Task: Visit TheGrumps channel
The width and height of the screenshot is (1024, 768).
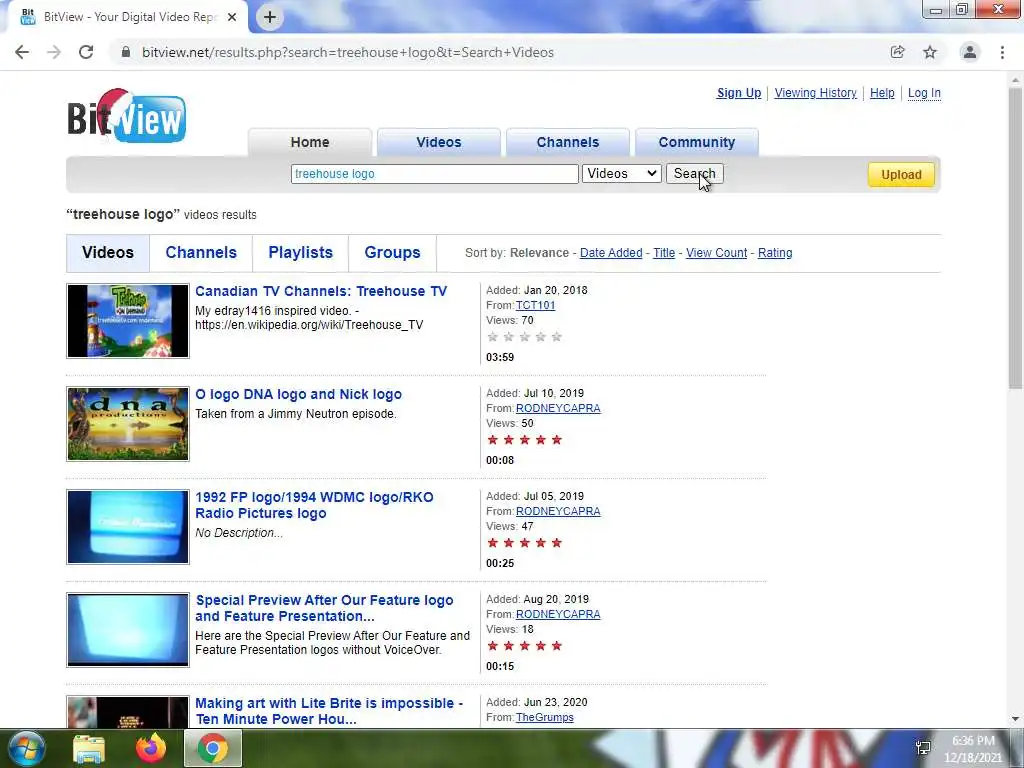Action: (545, 717)
